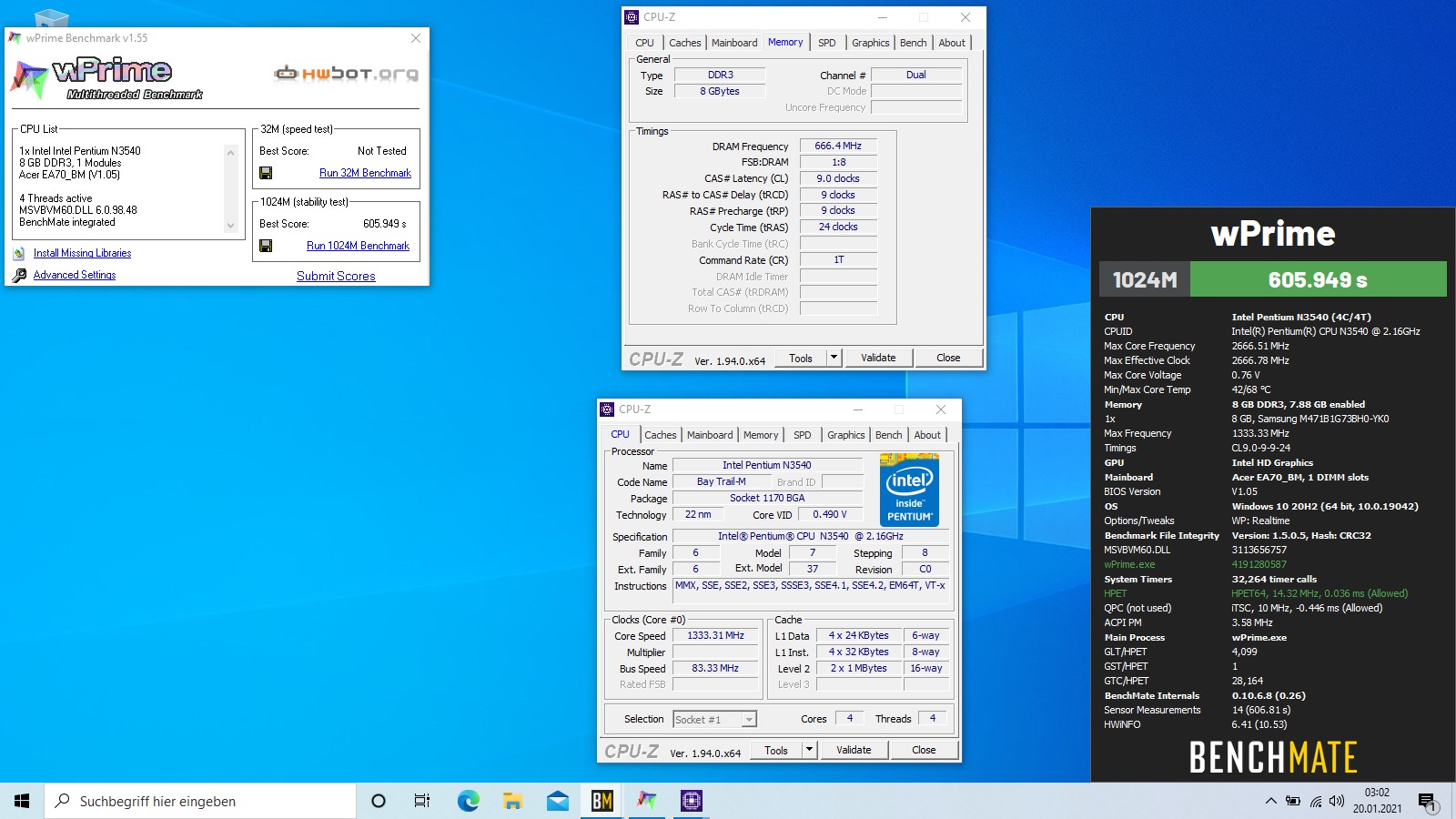Screen dimensions: 1456x819
Task: Click the Bus Speed 83.33 MHz value
Action: (715, 668)
